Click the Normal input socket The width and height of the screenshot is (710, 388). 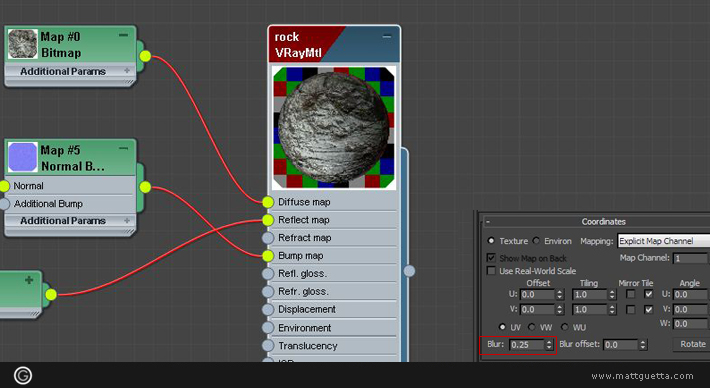[4, 186]
